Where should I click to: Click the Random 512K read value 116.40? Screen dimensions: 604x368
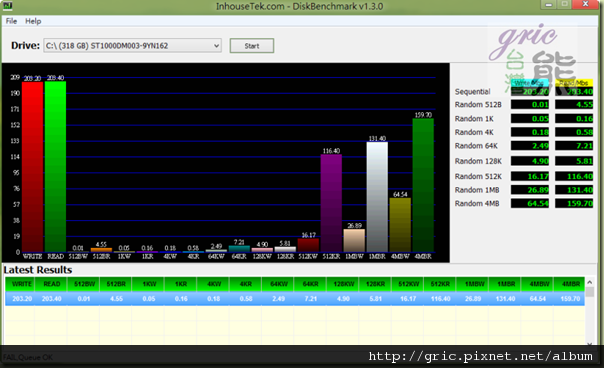tap(574, 176)
